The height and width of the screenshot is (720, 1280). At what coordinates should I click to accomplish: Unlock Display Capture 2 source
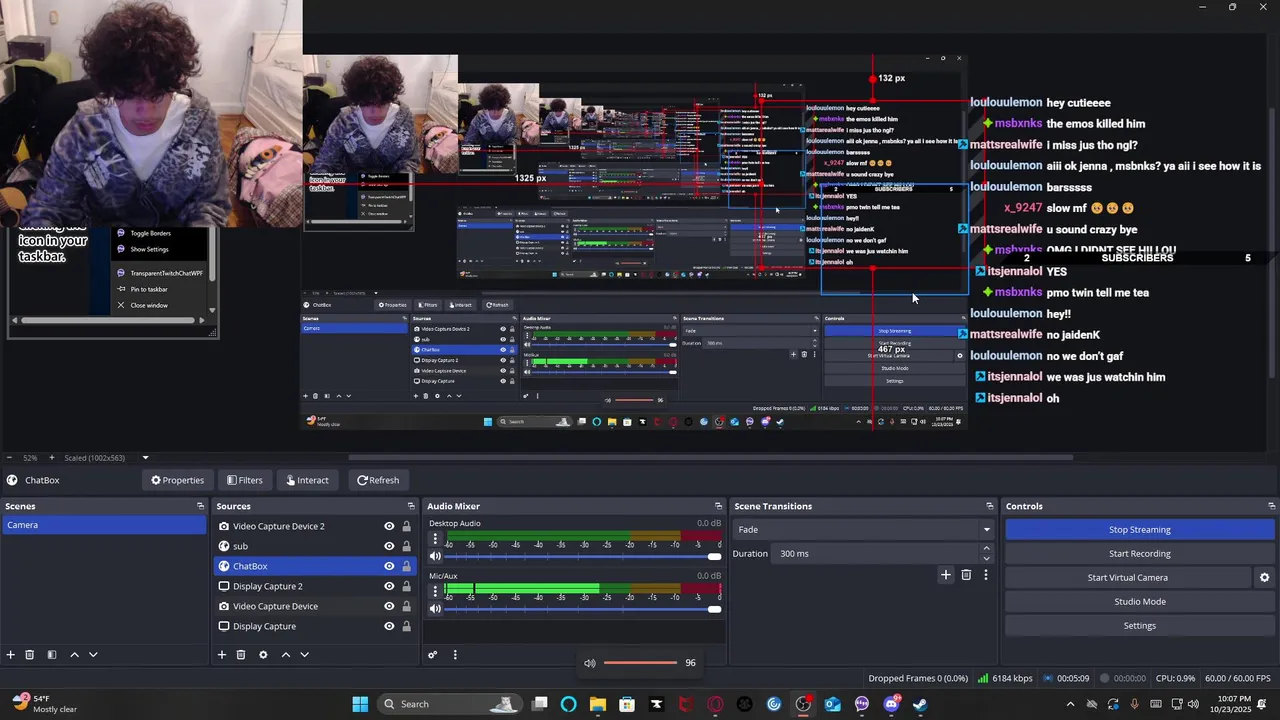pos(406,586)
